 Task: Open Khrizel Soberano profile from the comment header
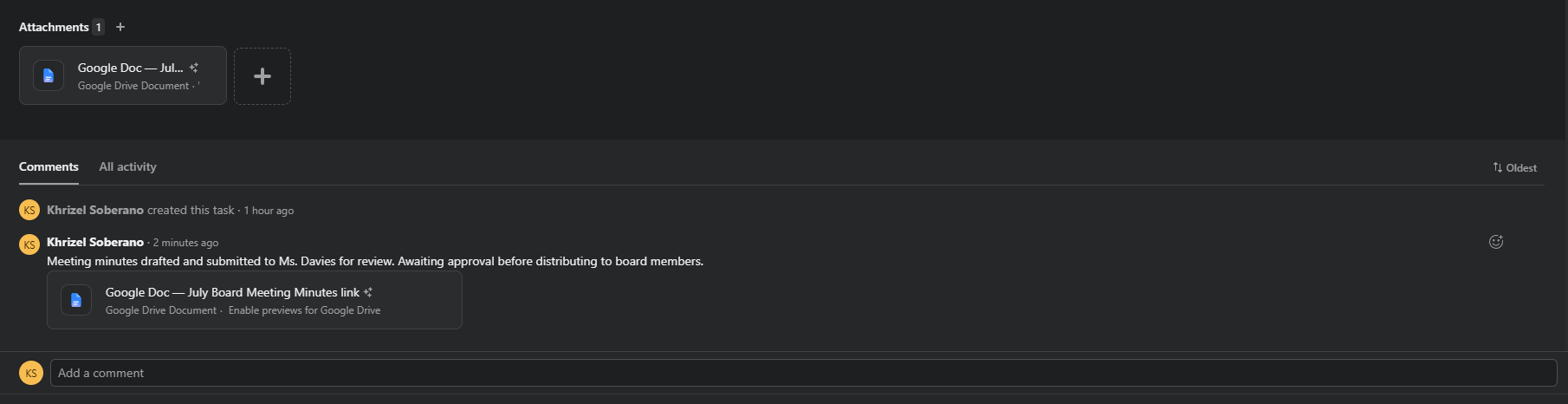[x=95, y=242]
